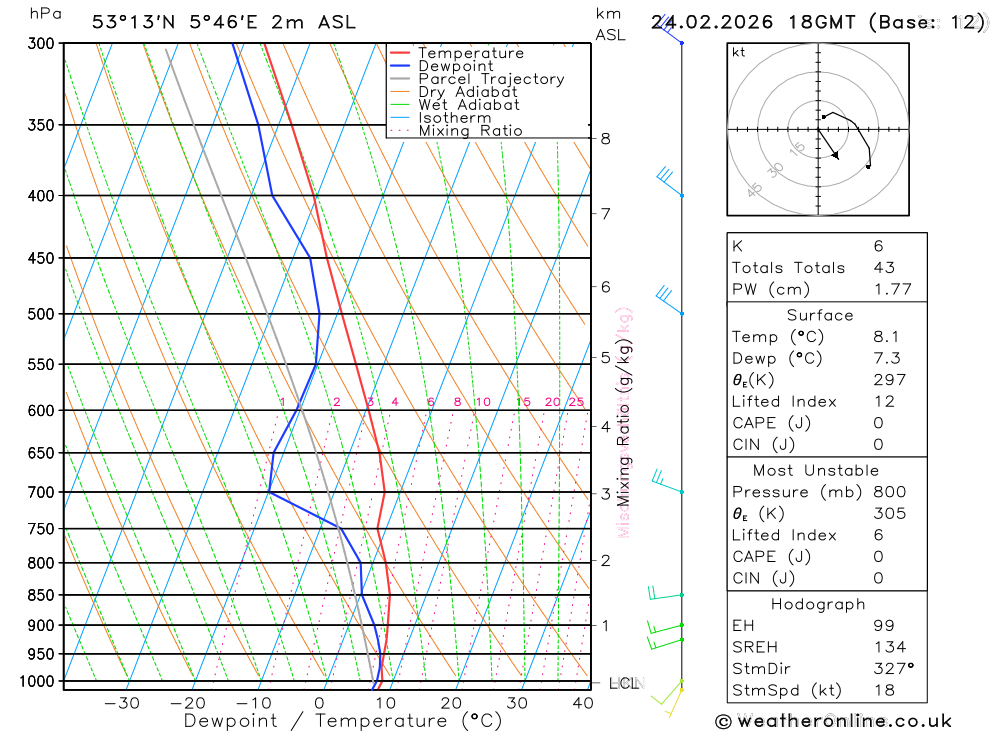The image size is (1000, 733).
Task: Click the Most Unstable Lifted Index value 6
Action: (878, 535)
